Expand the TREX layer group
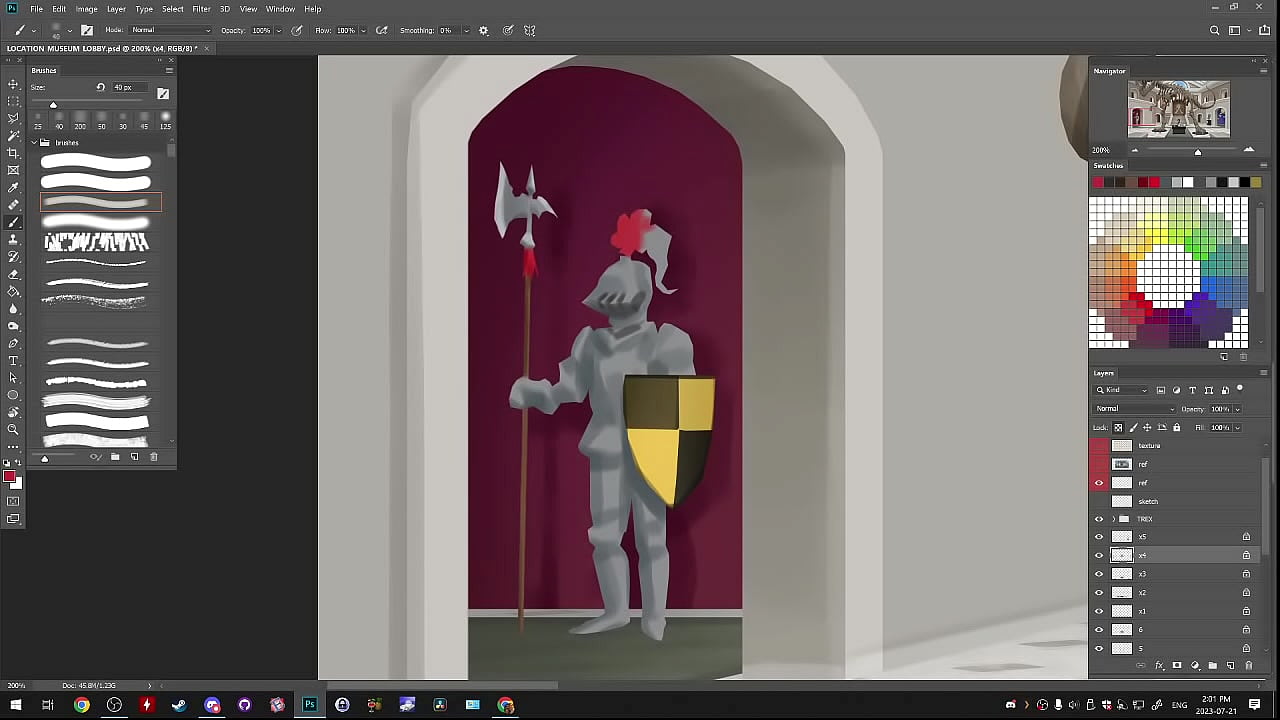The height and width of the screenshot is (720, 1280). click(x=1113, y=519)
